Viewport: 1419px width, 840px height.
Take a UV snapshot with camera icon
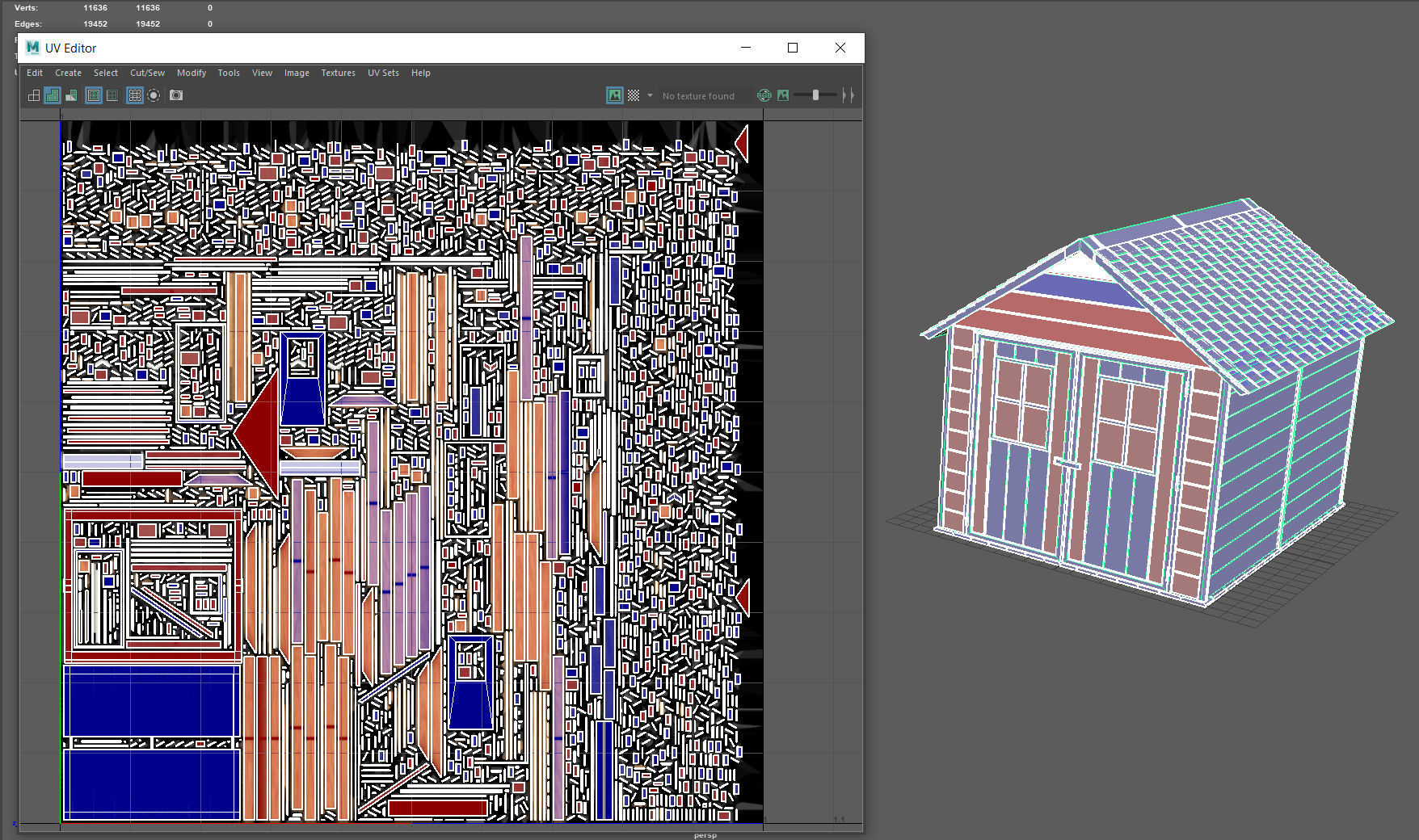click(x=176, y=95)
